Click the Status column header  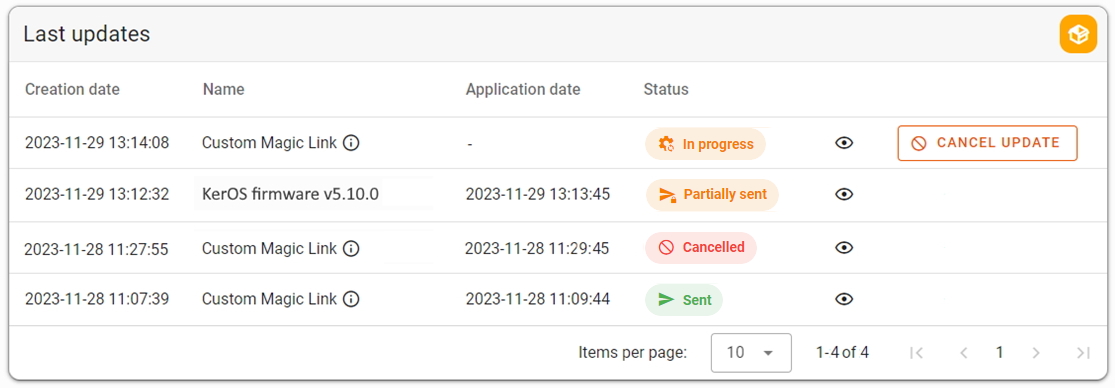click(x=666, y=90)
